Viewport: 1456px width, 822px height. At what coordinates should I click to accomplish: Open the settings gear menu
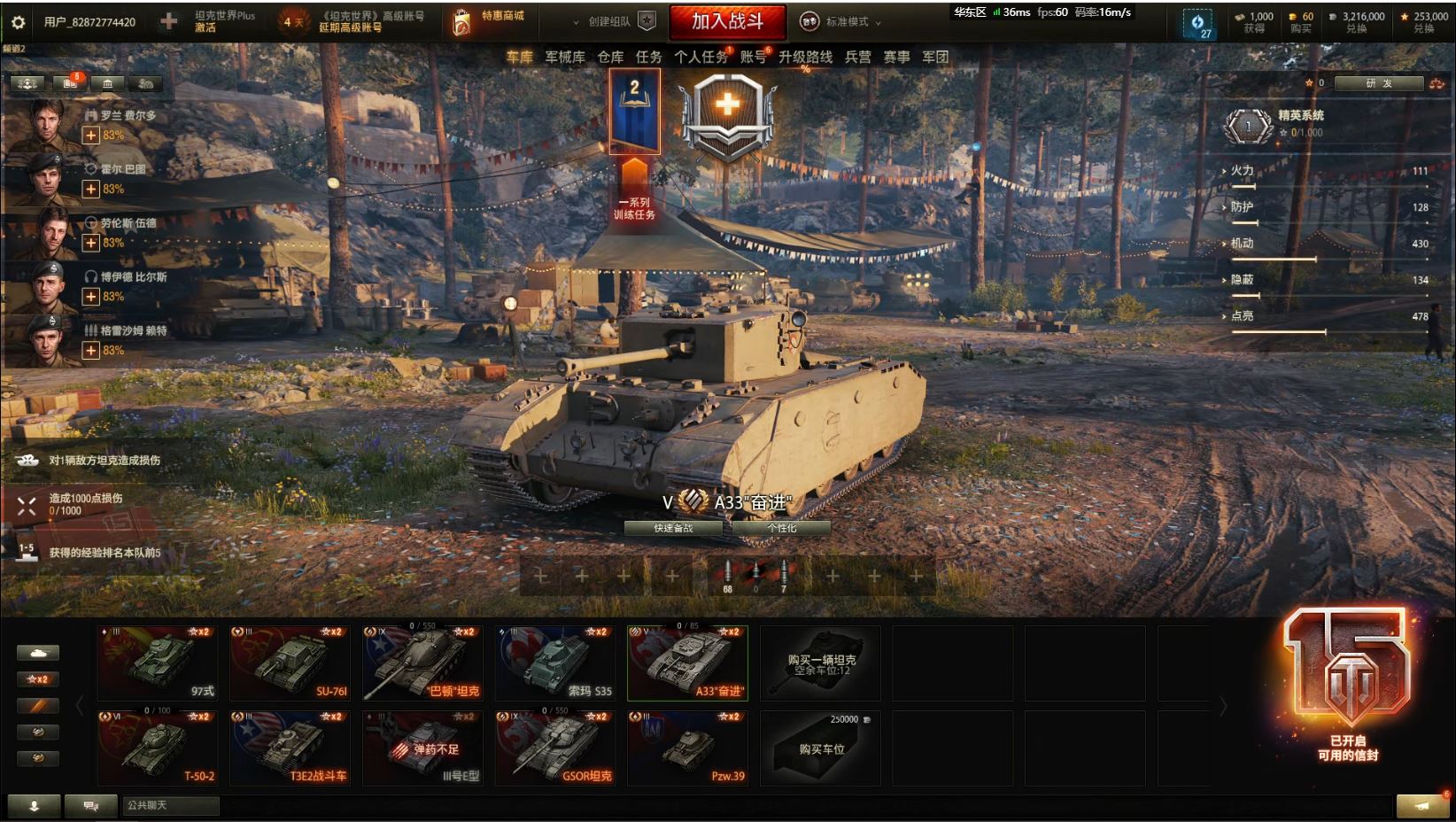point(18,21)
